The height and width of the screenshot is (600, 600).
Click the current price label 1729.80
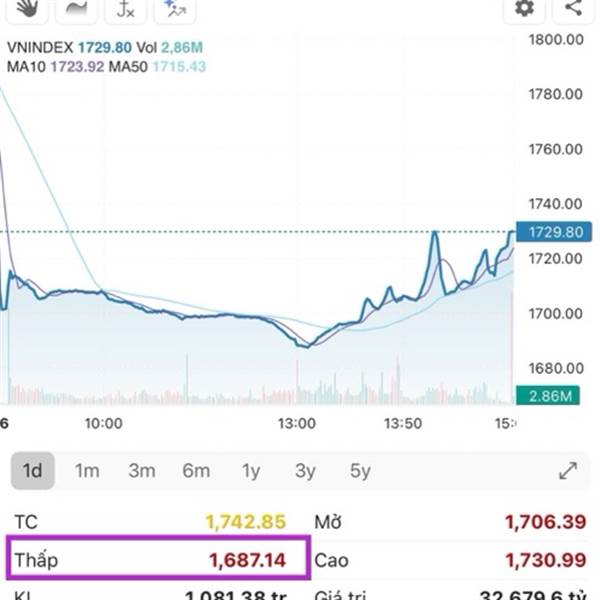click(x=549, y=231)
